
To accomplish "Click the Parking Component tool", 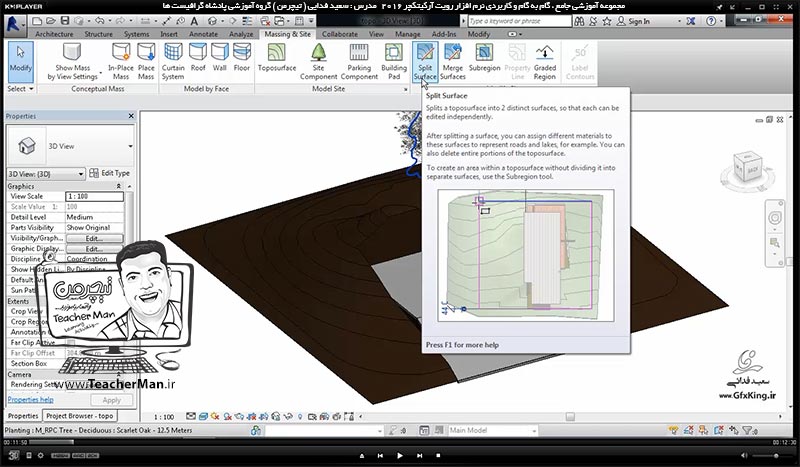I will click(359, 61).
